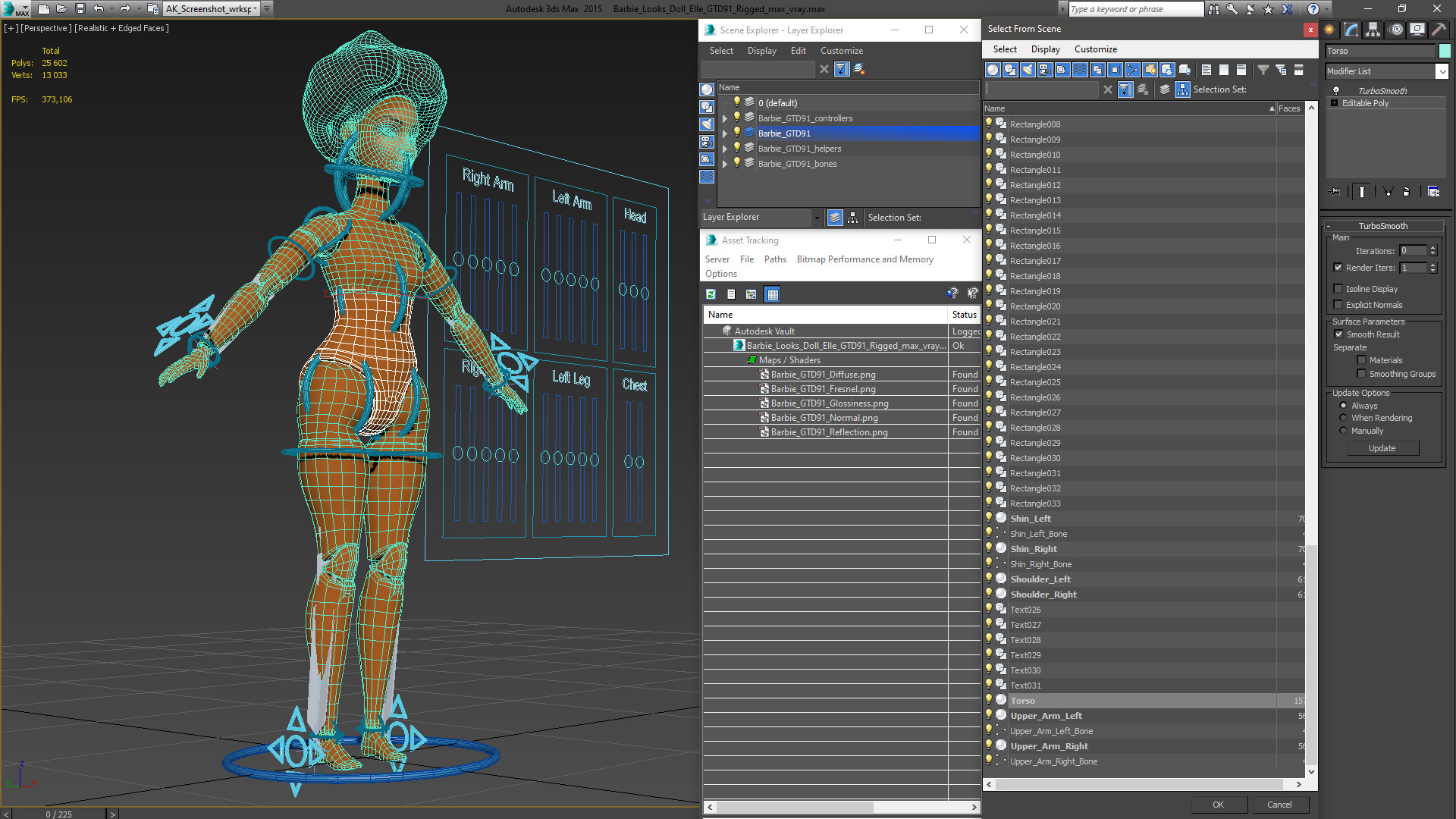The width and height of the screenshot is (1456, 819).
Task: Click Sort by Hierarchy icon in Select From Scene
Action: pyautogui.click(x=1183, y=89)
